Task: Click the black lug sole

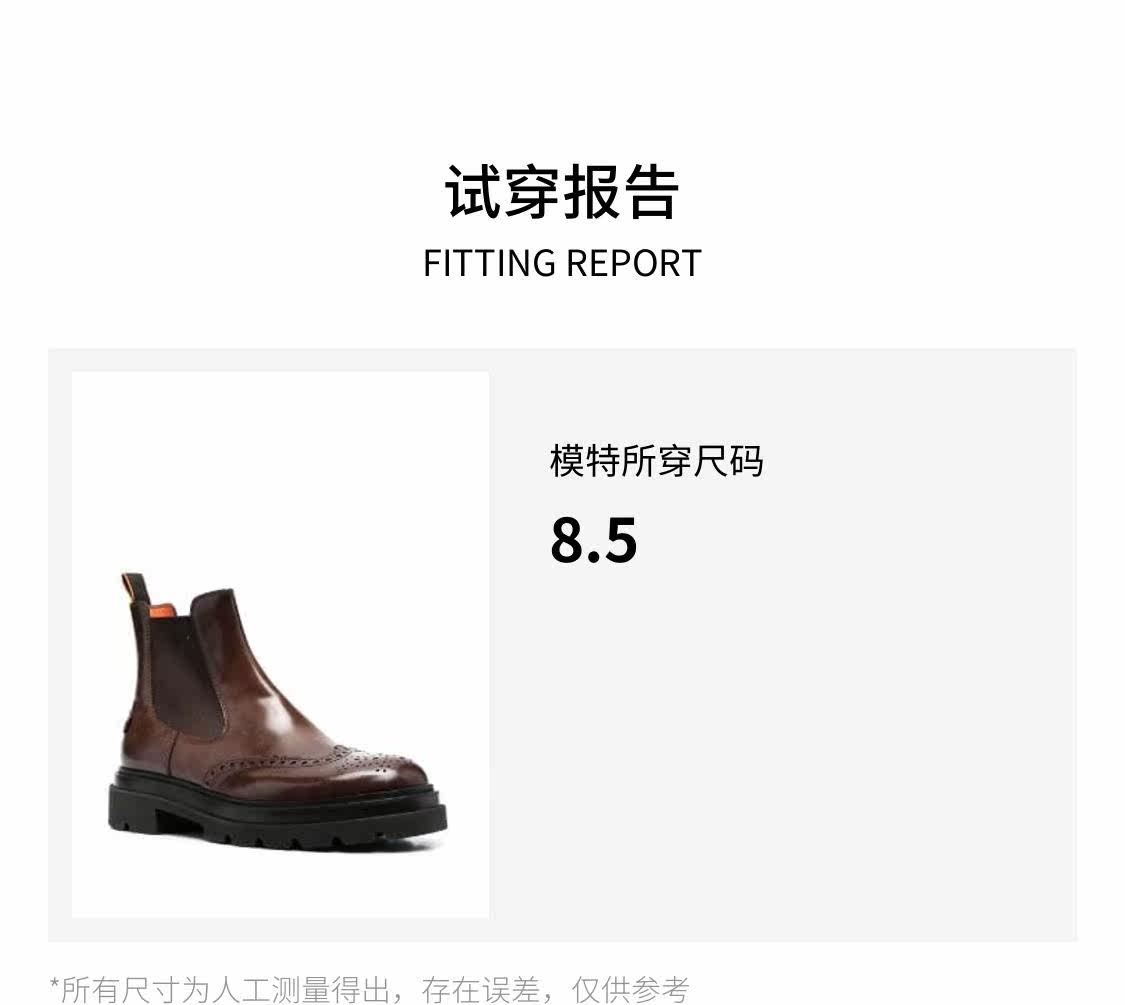Action: 277,815
